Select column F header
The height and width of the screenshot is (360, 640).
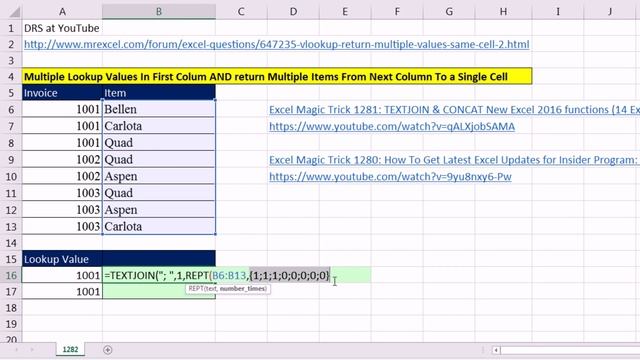click(x=397, y=11)
